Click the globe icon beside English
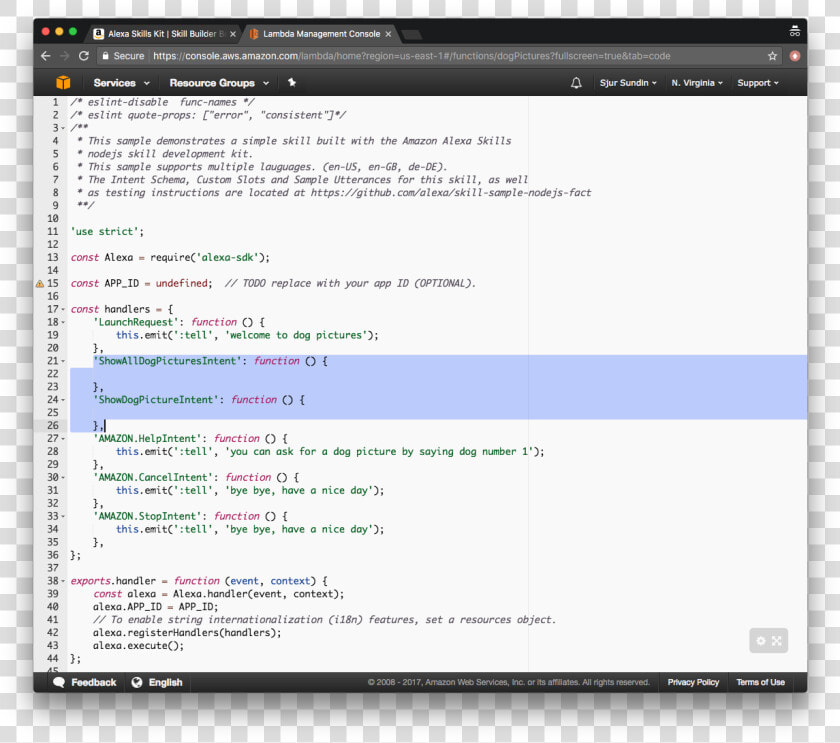 (x=137, y=682)
